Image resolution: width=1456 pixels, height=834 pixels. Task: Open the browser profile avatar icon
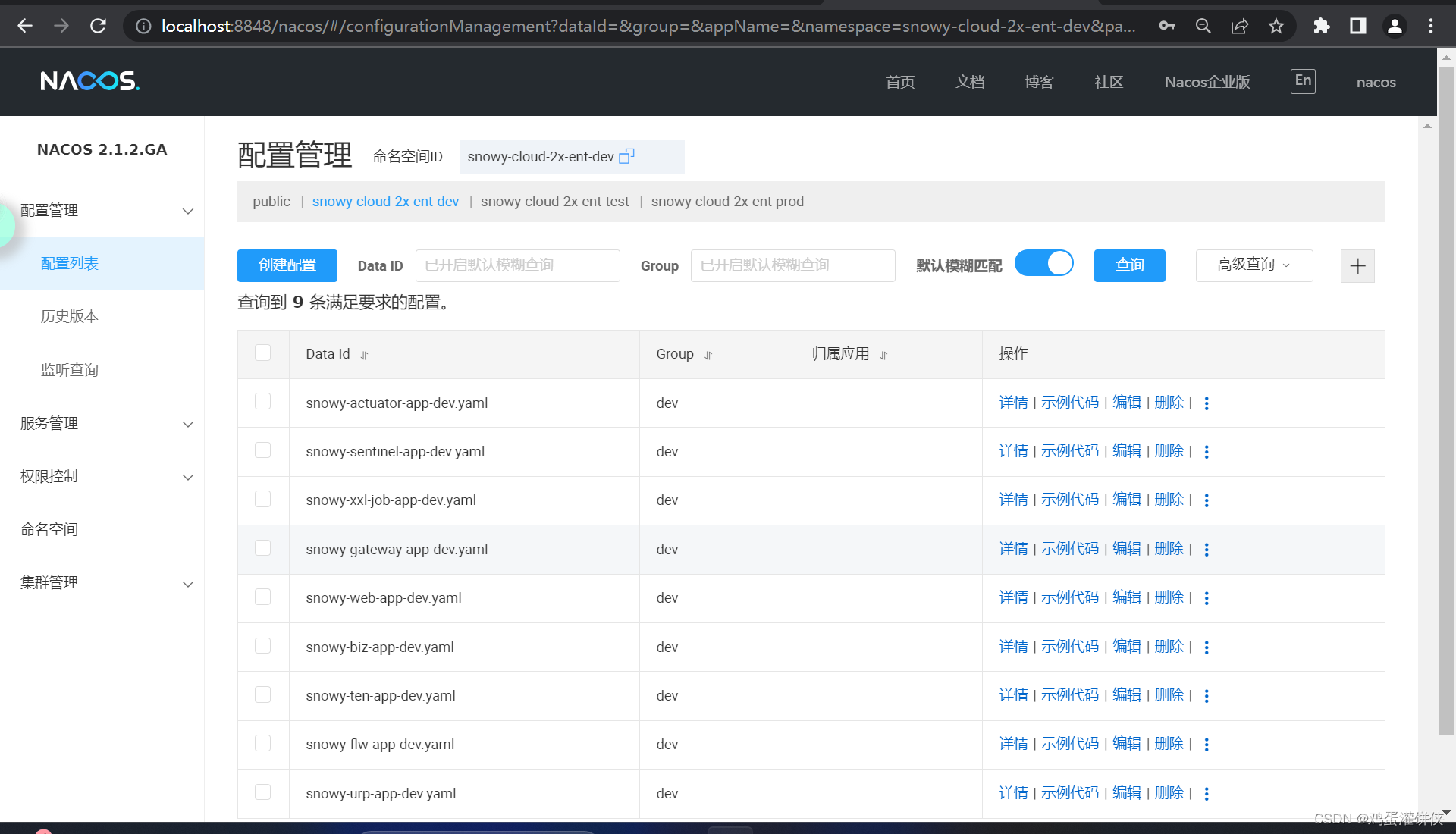[1395, 26]
